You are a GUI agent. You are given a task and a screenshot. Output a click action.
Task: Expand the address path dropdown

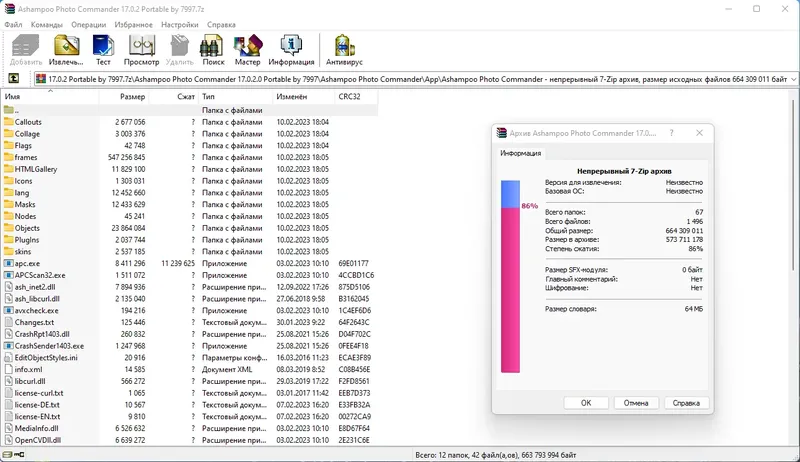point(793,79)
